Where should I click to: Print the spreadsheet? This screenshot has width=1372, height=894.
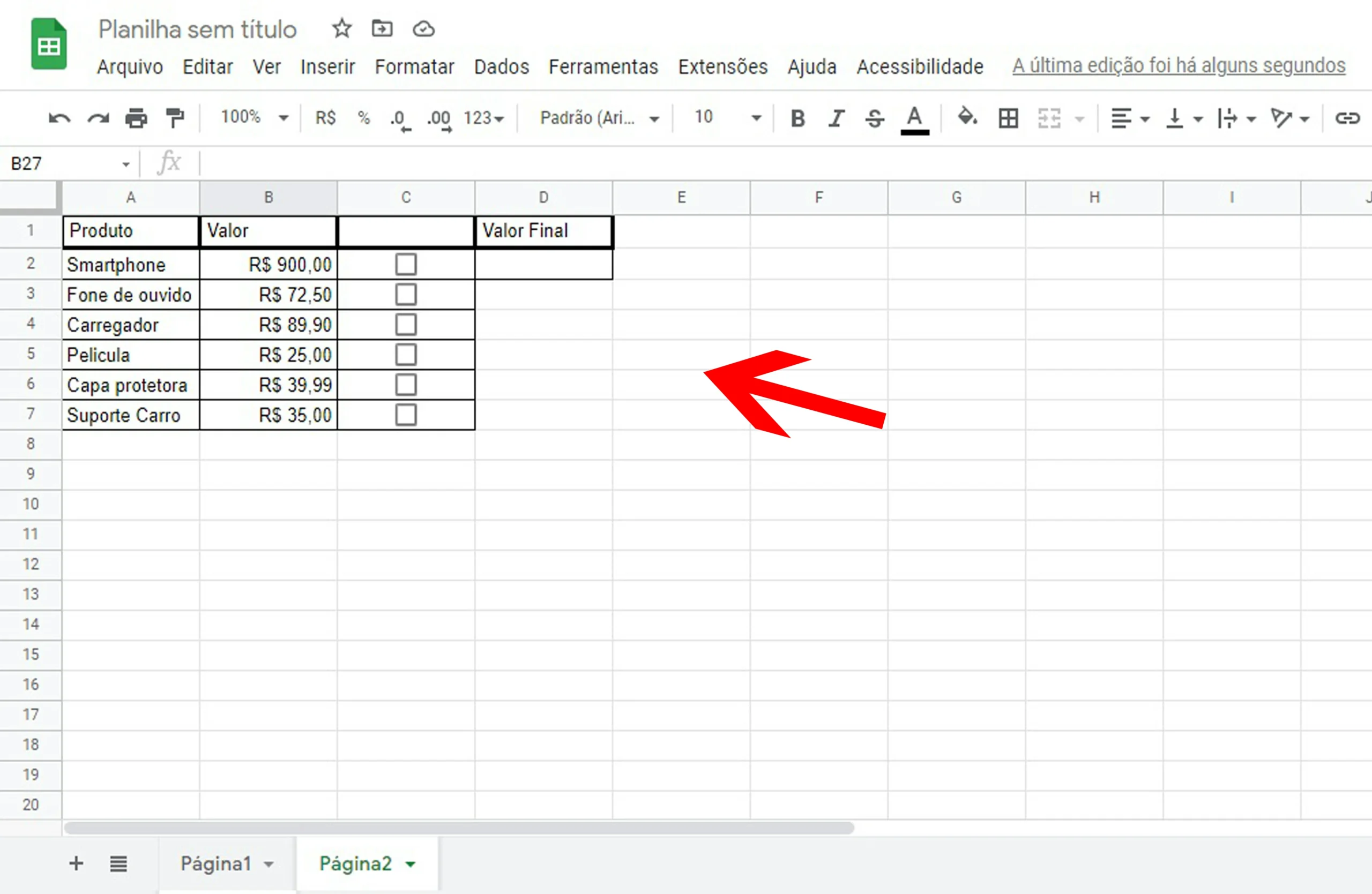click(x=137, y=119)
